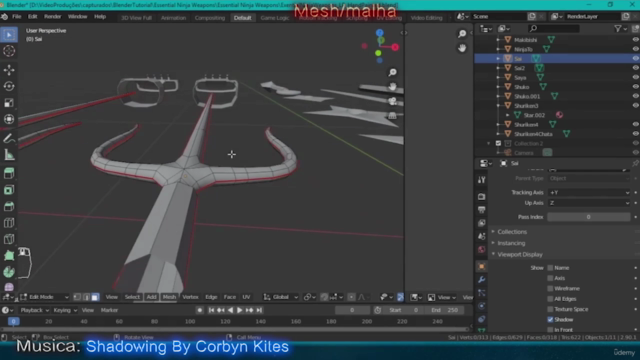640x360 pixels.
Task: Open the Render menu
Action: (53, 17)
